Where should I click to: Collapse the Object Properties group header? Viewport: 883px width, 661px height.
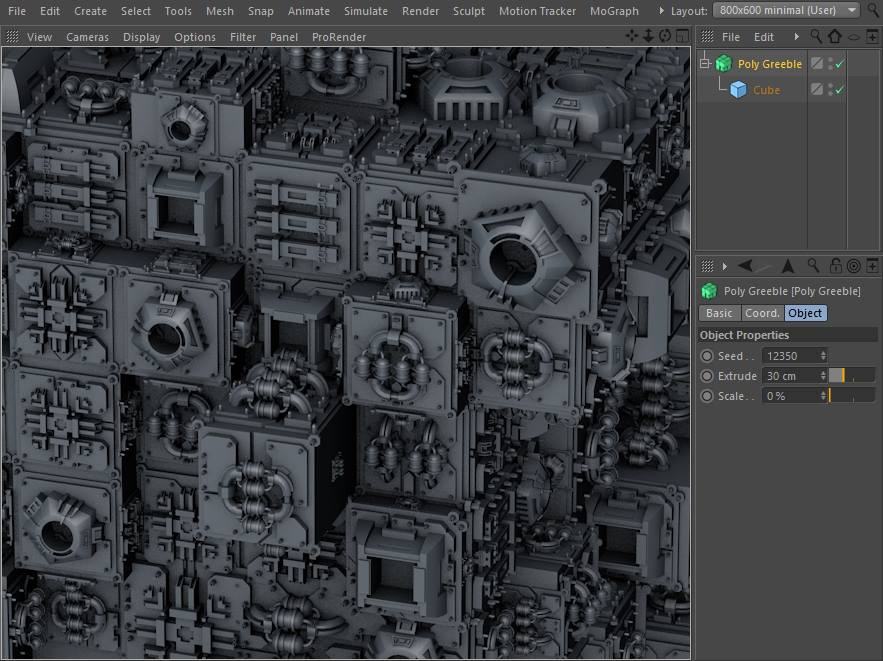(787, 335)
